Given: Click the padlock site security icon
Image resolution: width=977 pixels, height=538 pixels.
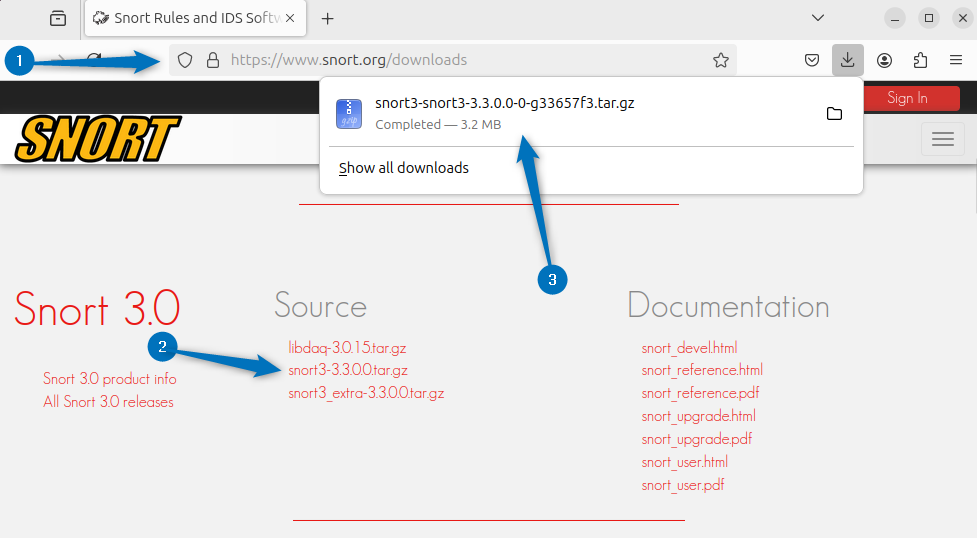Looking at the screenshot, I should [x=212, y=60].
